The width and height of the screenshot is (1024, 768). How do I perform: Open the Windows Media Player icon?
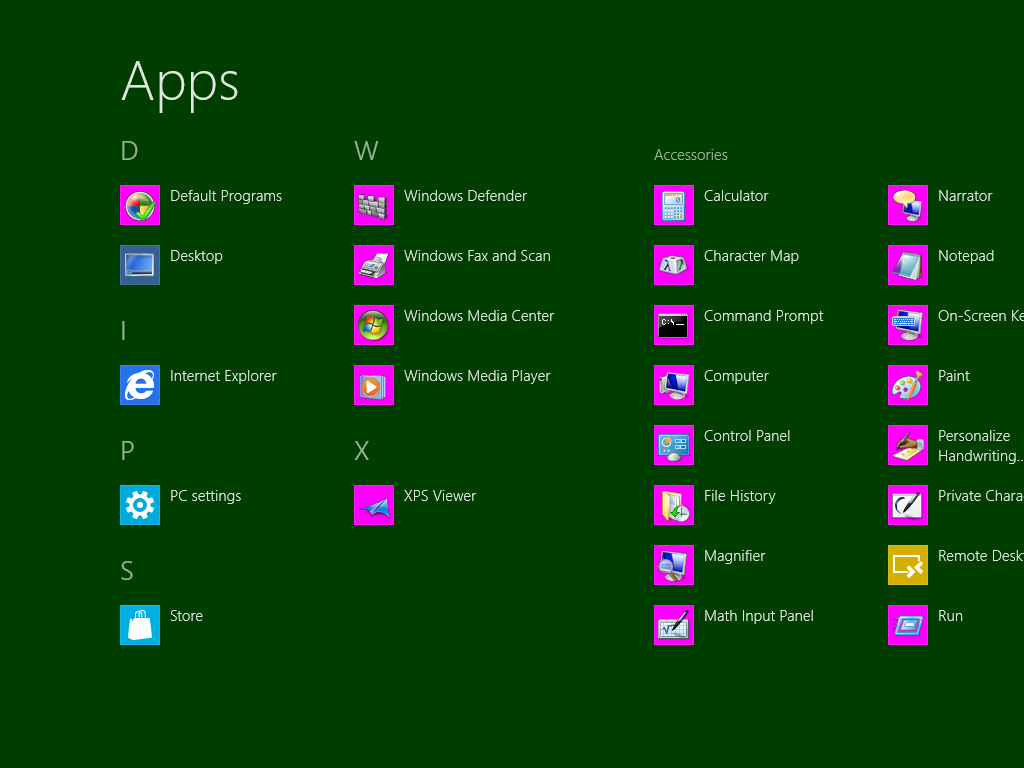pyautogui.click(x=374, y=385)
